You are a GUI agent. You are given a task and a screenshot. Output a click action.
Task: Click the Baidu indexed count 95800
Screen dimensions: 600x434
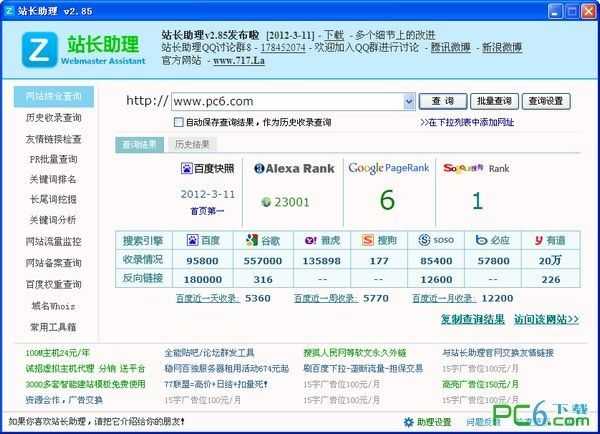pos(202,261)
